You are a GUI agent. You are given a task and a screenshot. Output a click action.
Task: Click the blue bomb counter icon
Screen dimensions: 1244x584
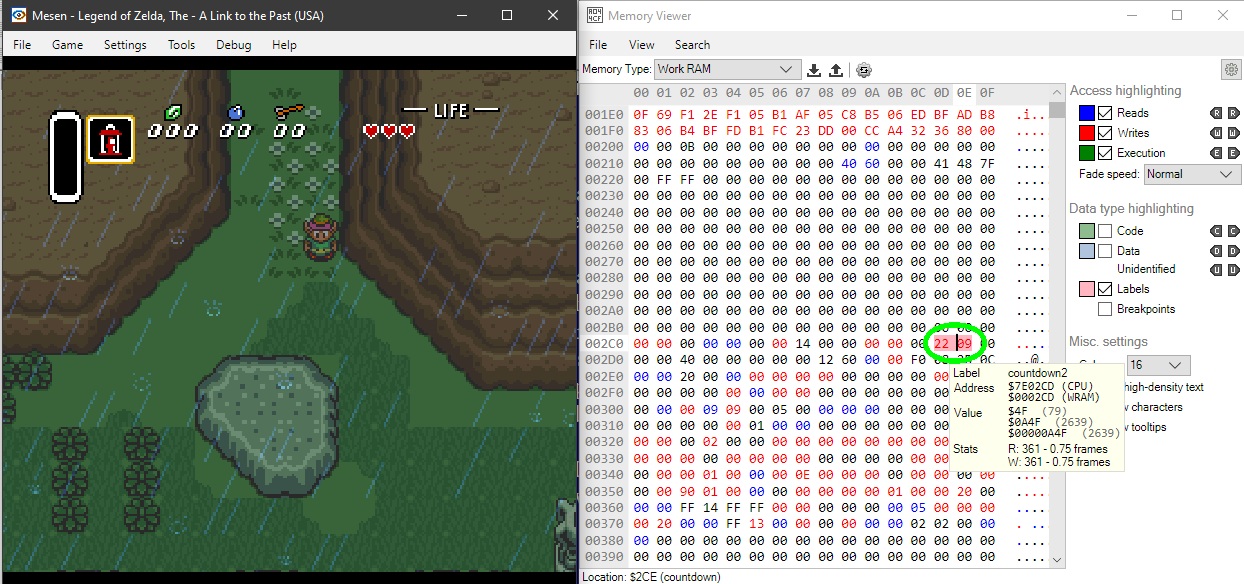236,111
